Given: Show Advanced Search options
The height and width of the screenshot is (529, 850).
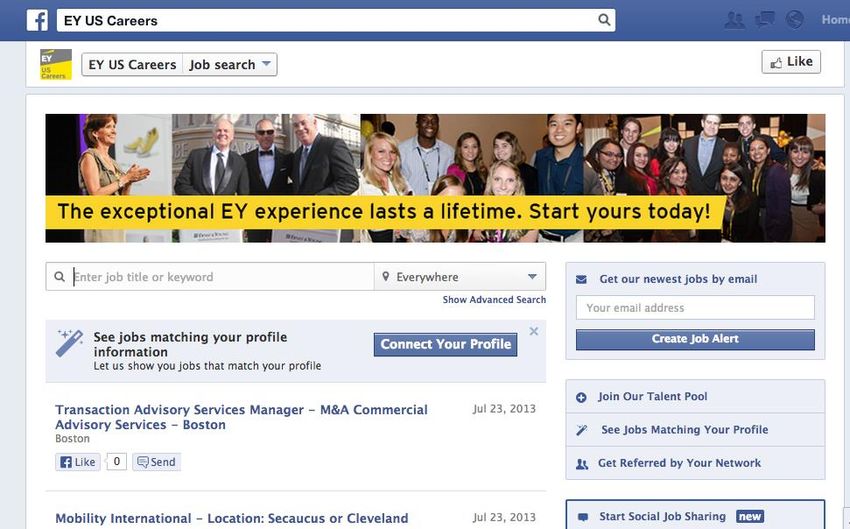Looking at the screenshot, I should 494,300.
